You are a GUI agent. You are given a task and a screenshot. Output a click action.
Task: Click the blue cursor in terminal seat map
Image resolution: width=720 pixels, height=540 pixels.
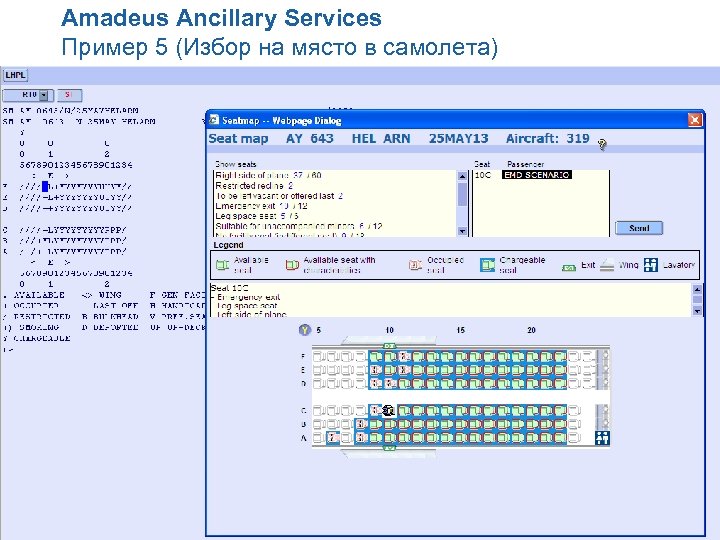click(x=45, y=186)
